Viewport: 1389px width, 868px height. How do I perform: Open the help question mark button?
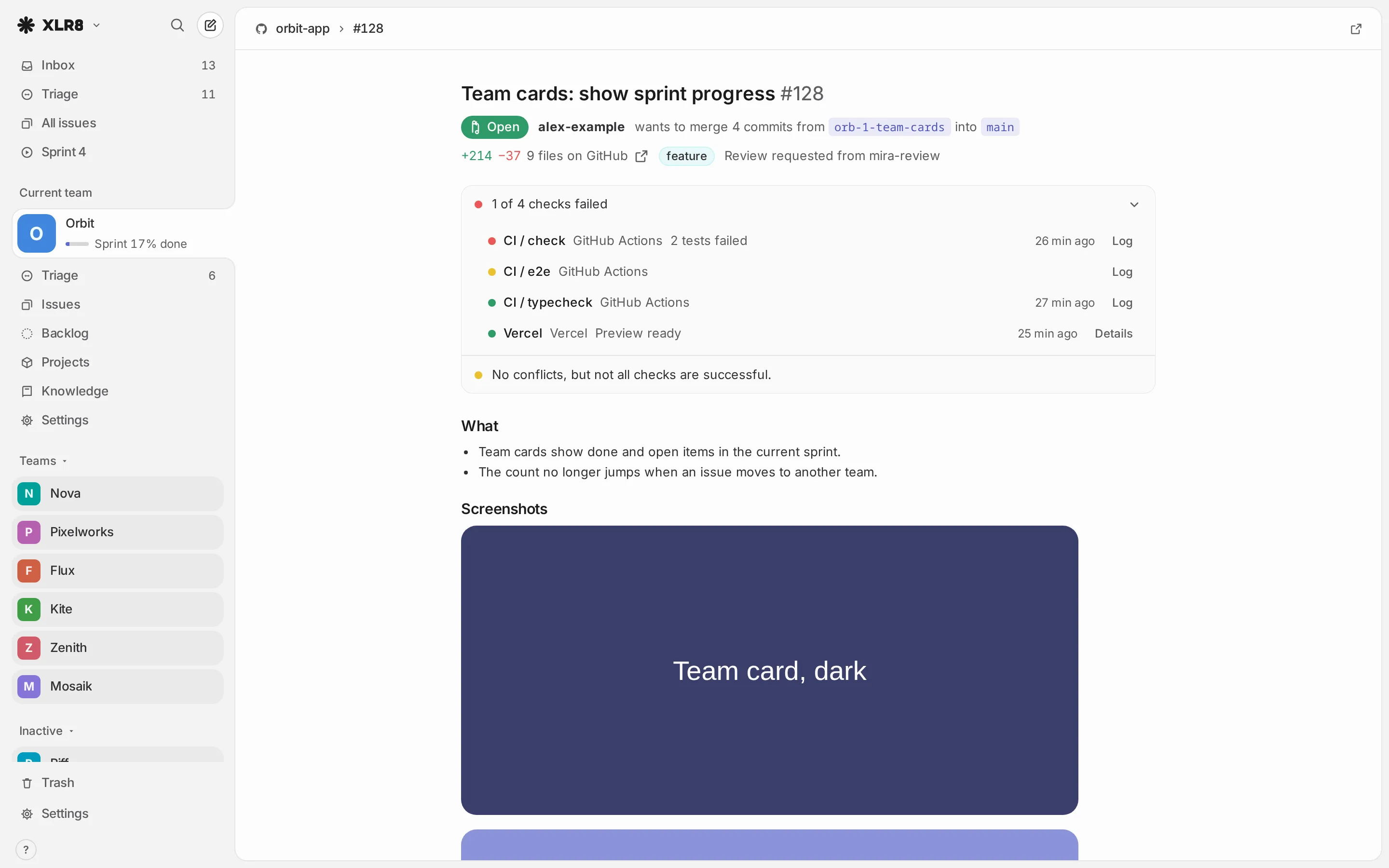click(x=26, y=850)
